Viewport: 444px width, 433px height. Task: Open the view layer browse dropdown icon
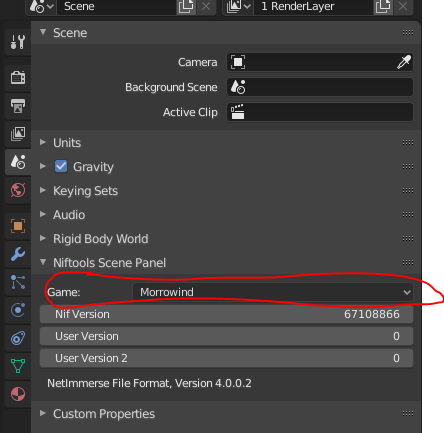point(238,6)
